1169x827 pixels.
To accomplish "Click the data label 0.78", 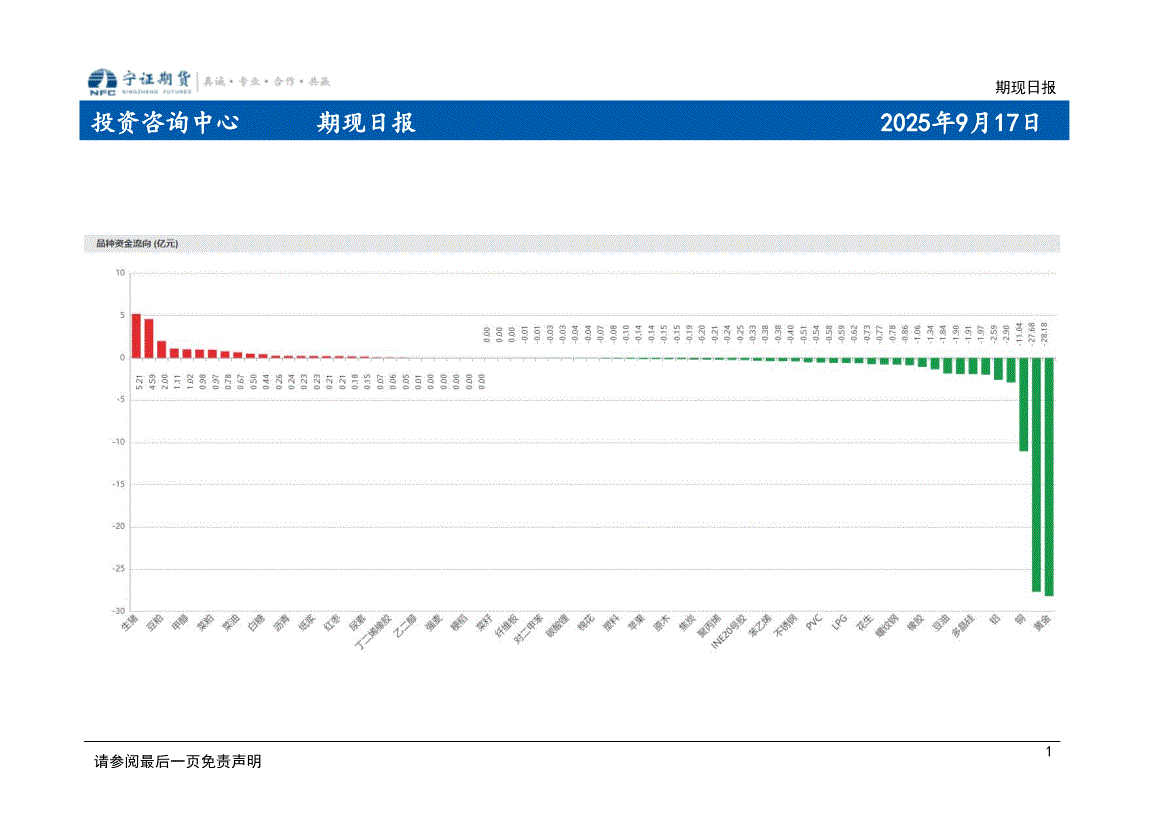I will 228,382.
